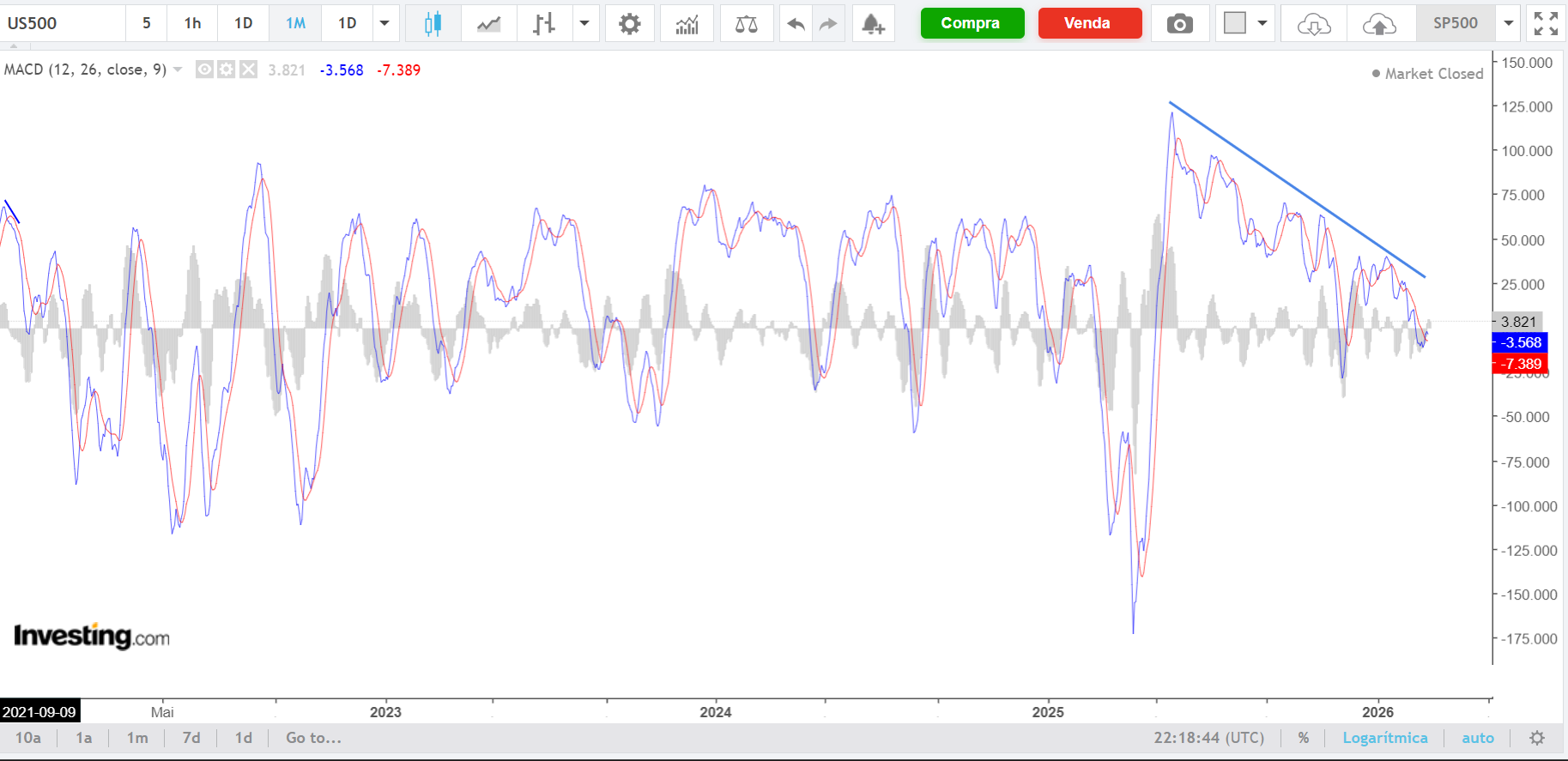Take a chart snapshot with camera
The height and width of the screenshot is (761, 1568).
pyautogui.click(x=1179, y=23)
